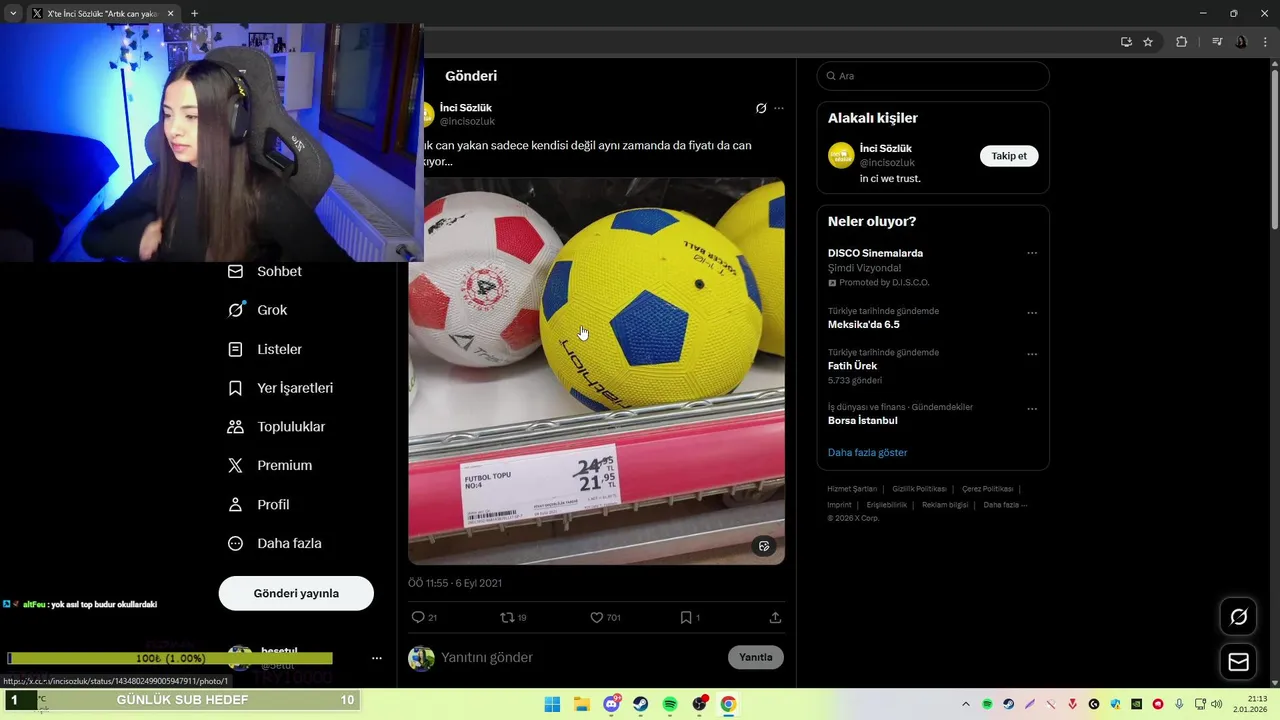Expand the Daha fazla menu

289,543
